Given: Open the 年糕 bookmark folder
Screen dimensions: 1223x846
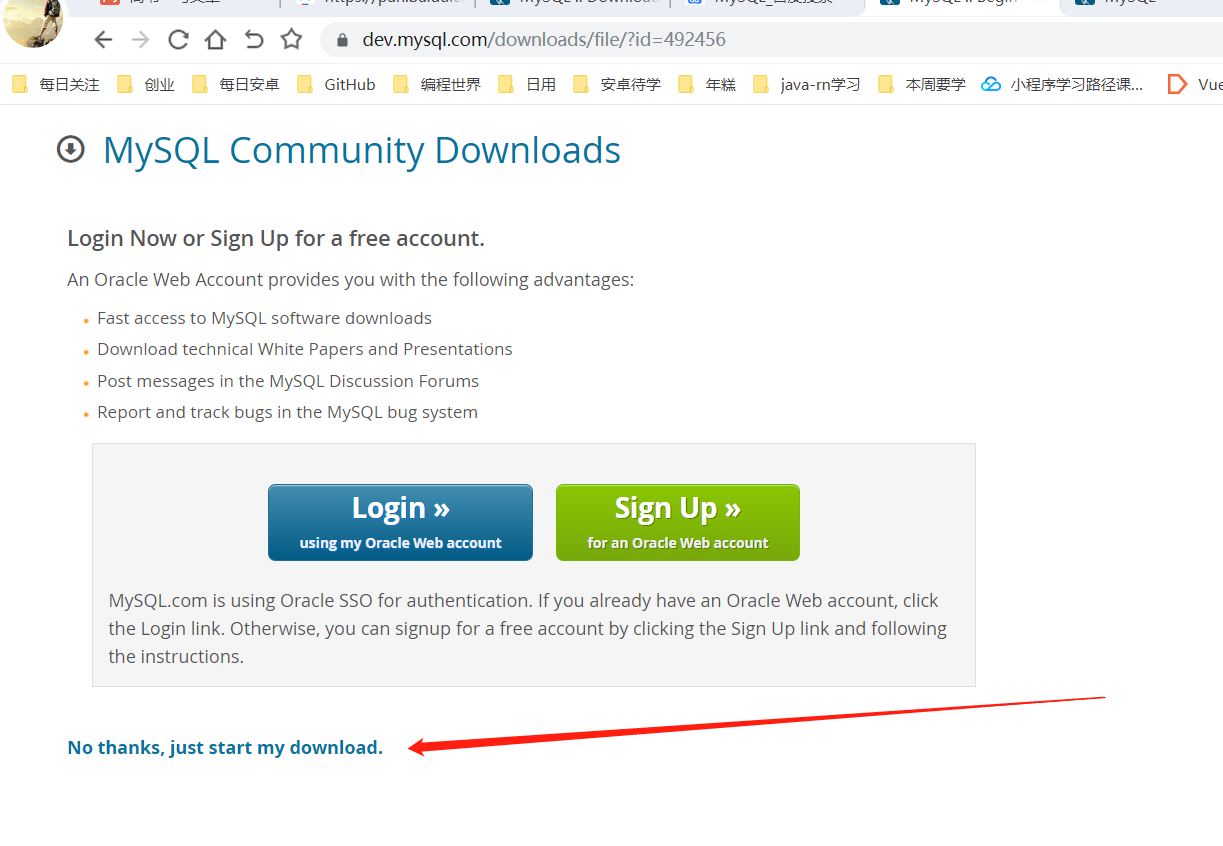Looking at the screenshot, I should [707, 85].
